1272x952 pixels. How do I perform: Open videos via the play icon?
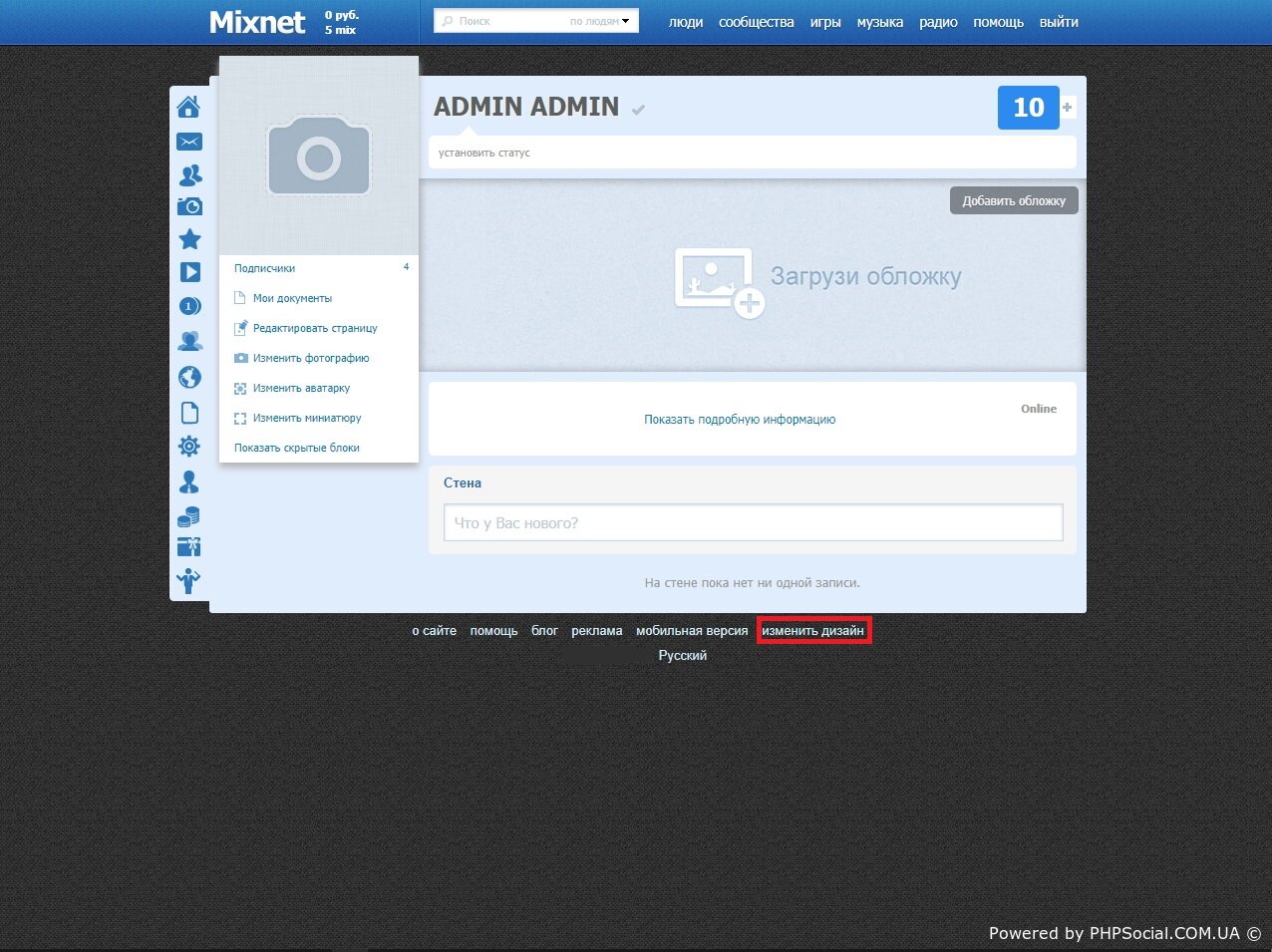(189, 272)
